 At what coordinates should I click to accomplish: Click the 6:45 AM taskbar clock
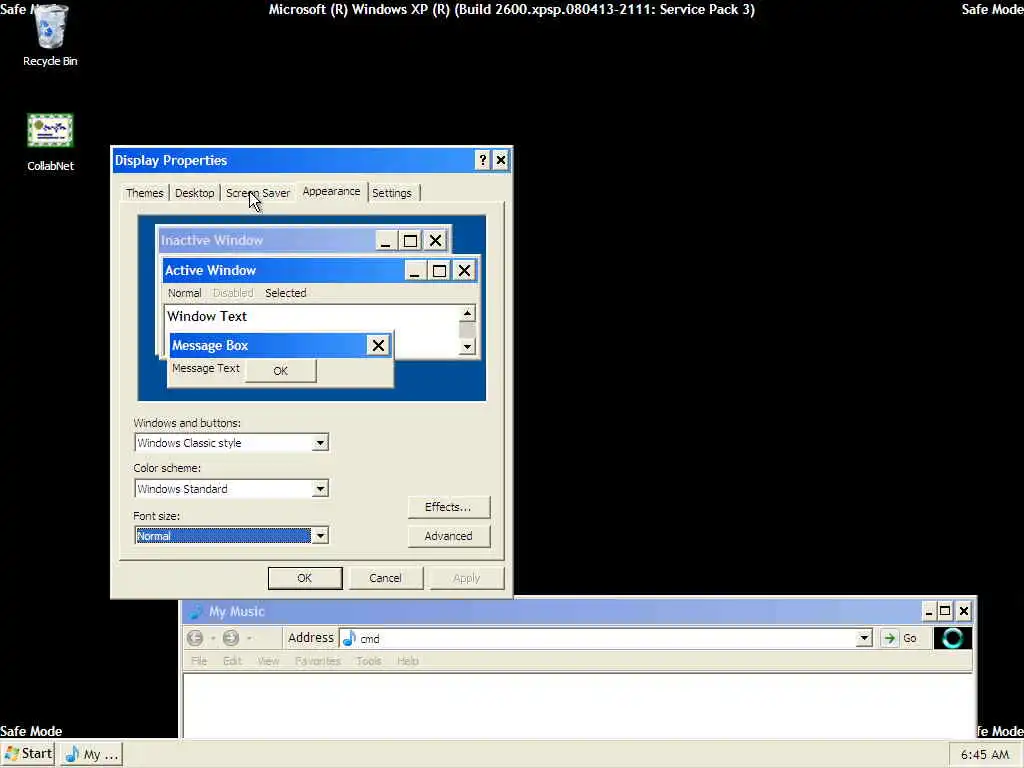(x=985, y=754)
